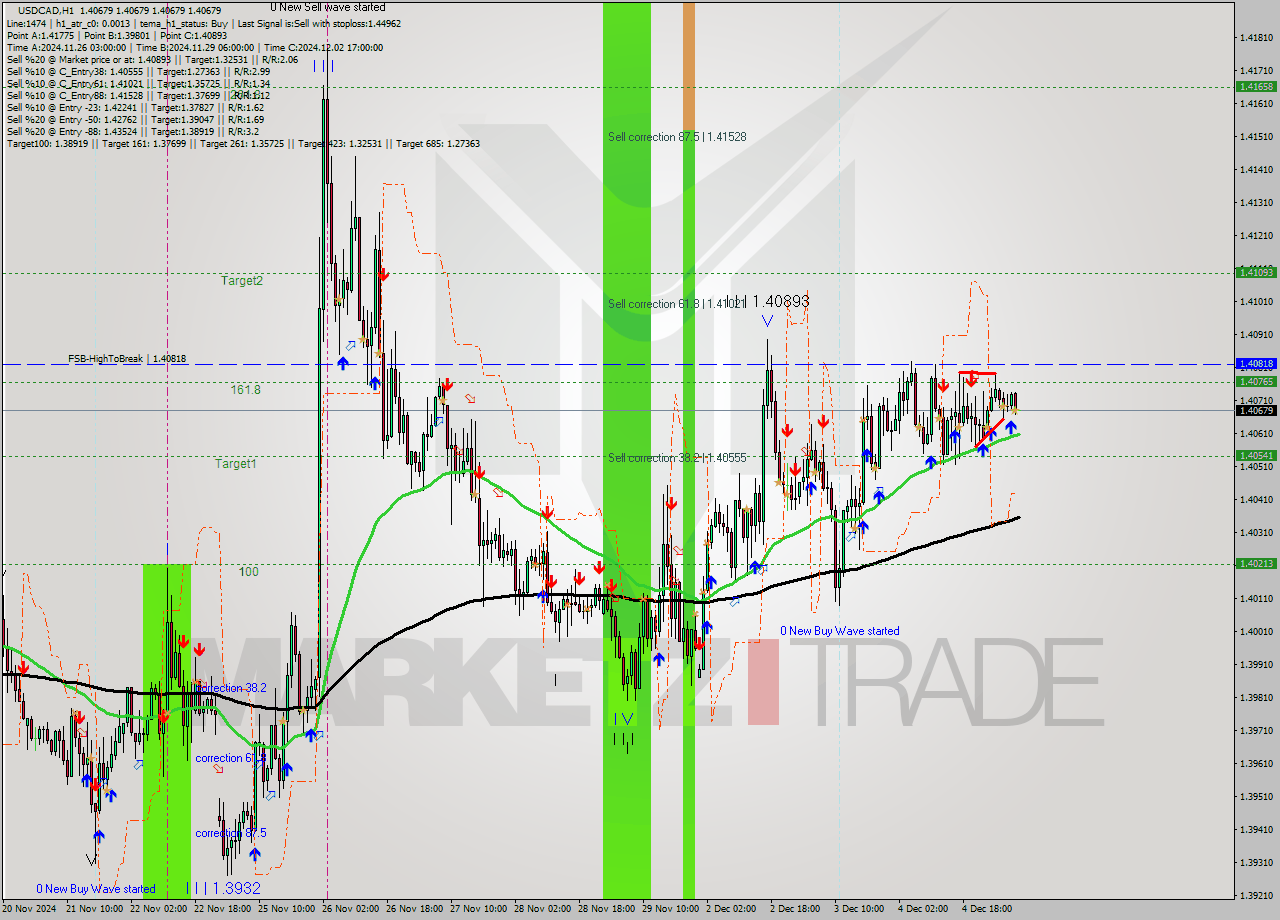Click the '20 Nov 2024' time axis label
1280x920 pixels.
(x=31, y=909)
